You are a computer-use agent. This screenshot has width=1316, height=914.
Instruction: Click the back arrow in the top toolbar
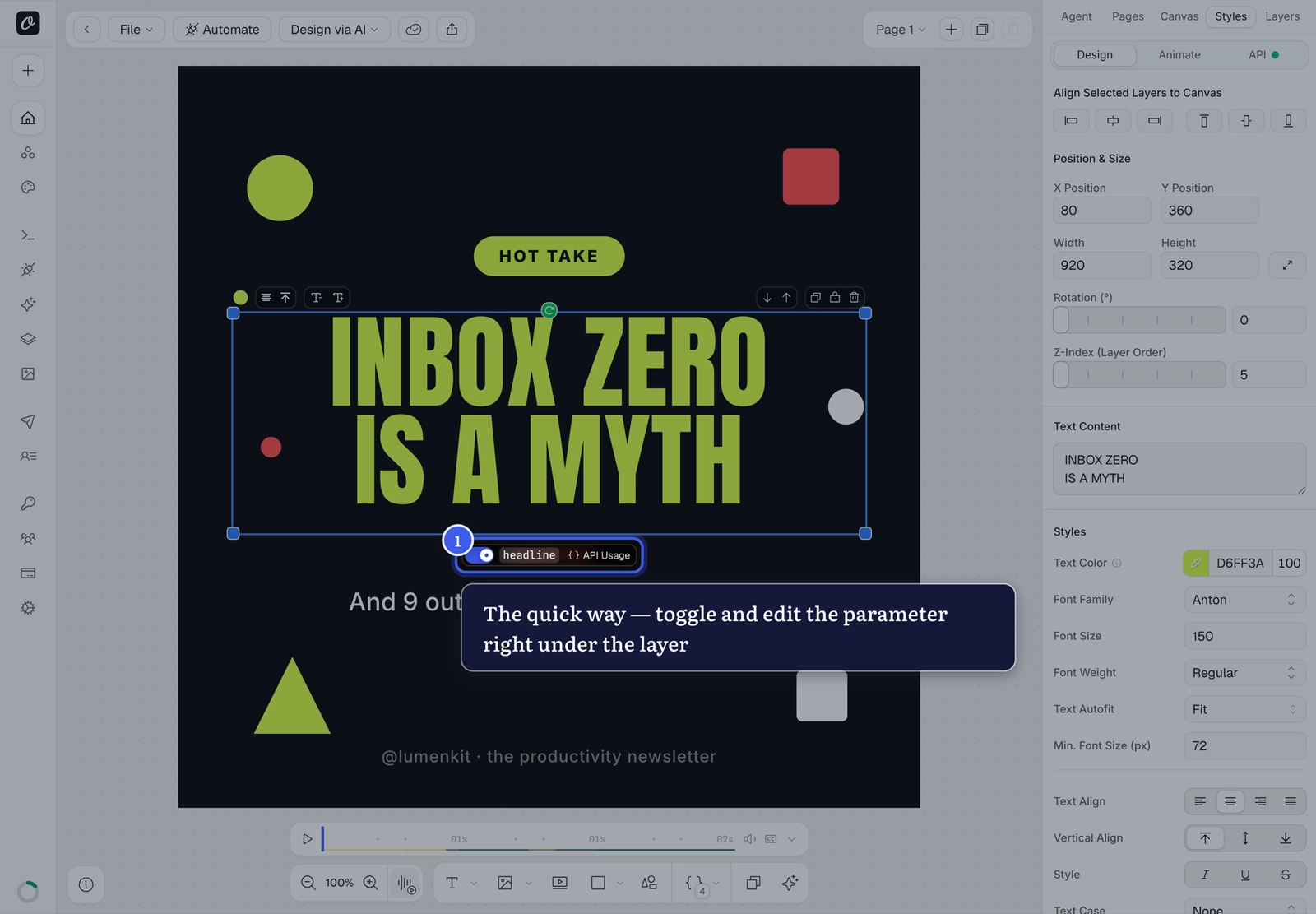tap(86, 30)
